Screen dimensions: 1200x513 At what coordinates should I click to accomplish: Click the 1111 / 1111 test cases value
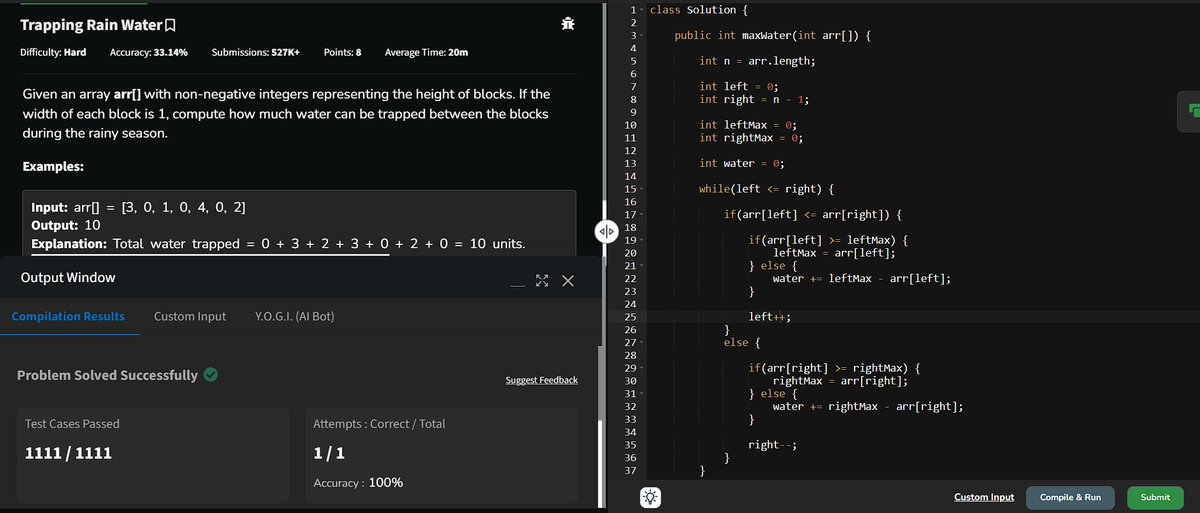click(68, 453)
